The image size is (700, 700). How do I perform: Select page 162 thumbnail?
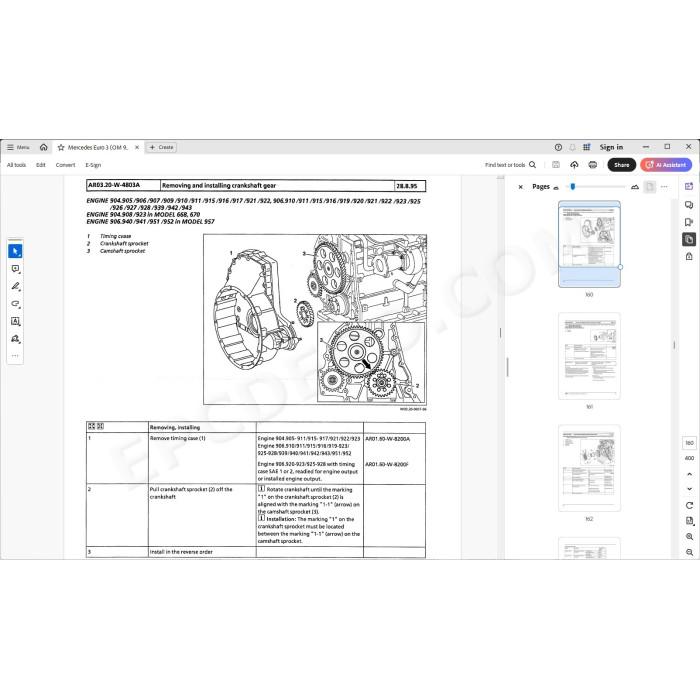click(589, 468)
